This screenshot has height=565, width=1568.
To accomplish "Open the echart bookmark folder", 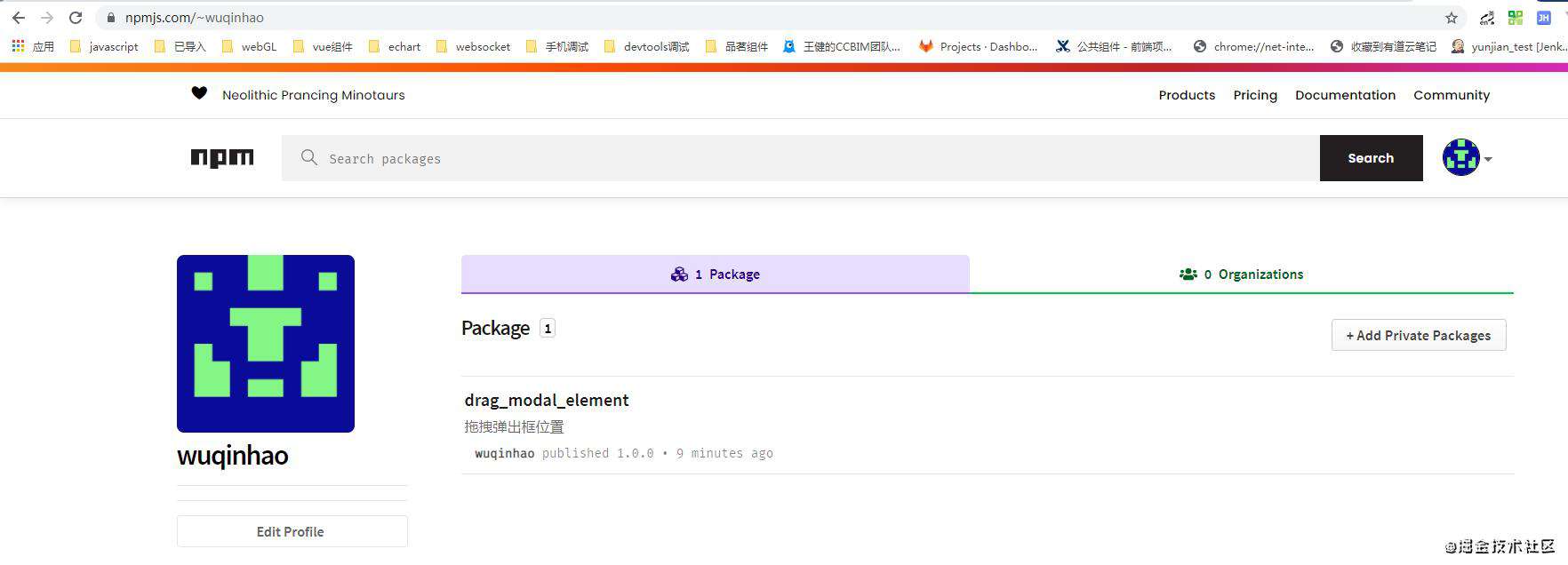I will (x=394, y=46).
